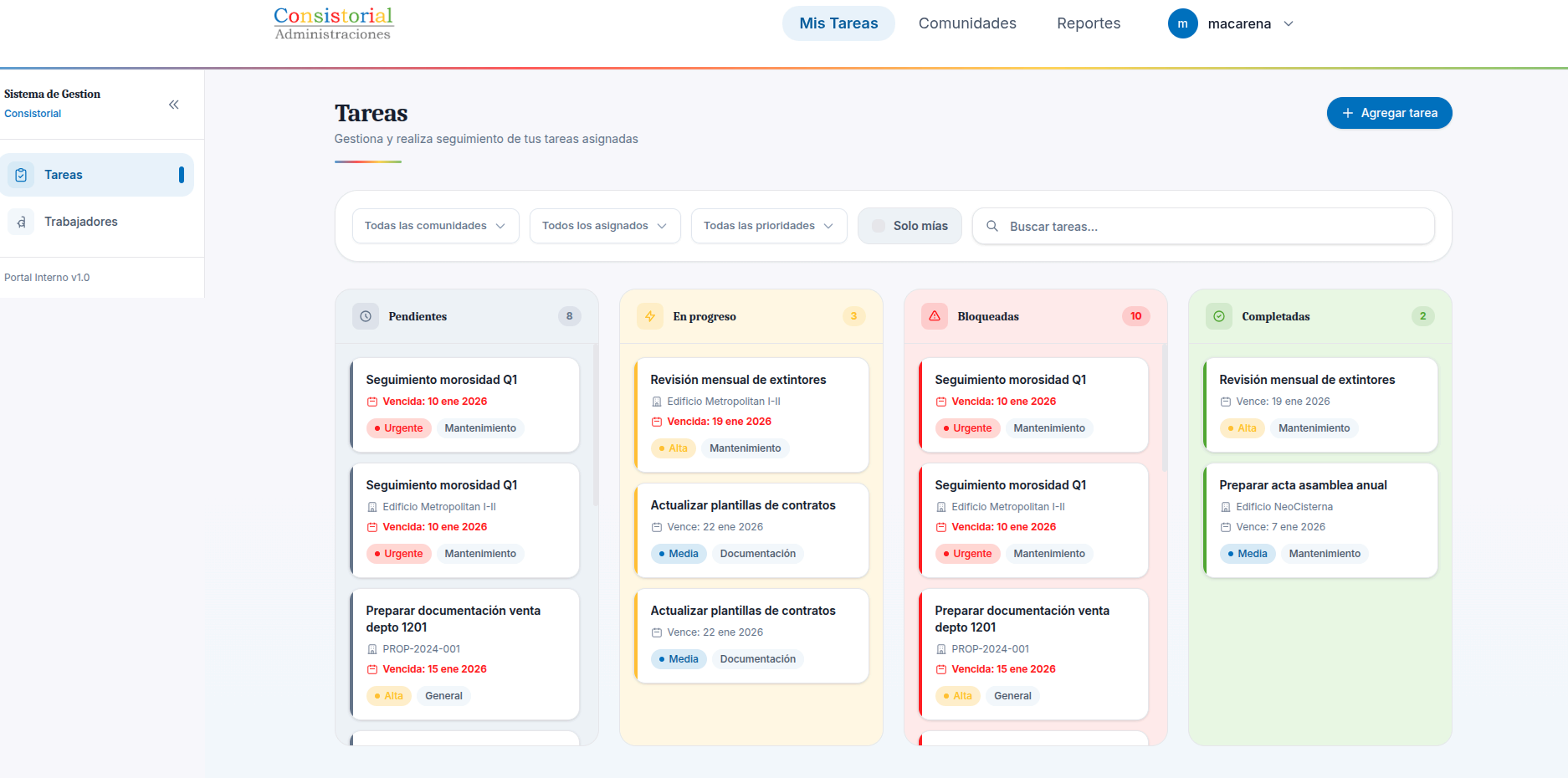
Task: Open the macarena user menu chevron
Action: (x=1289, y=23)
